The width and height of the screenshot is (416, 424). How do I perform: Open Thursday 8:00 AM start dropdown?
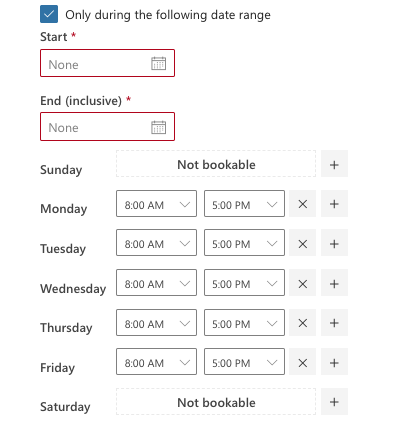point(156,323)
